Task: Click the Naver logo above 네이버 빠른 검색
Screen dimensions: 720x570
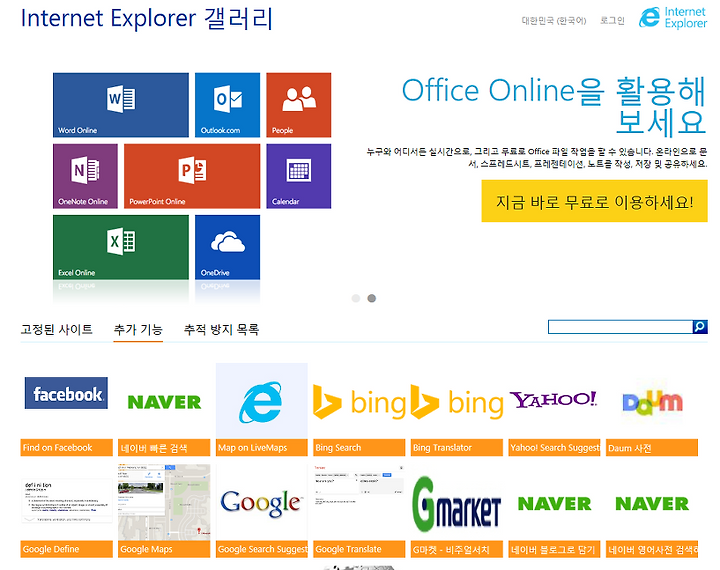Action: click(164, 402)
